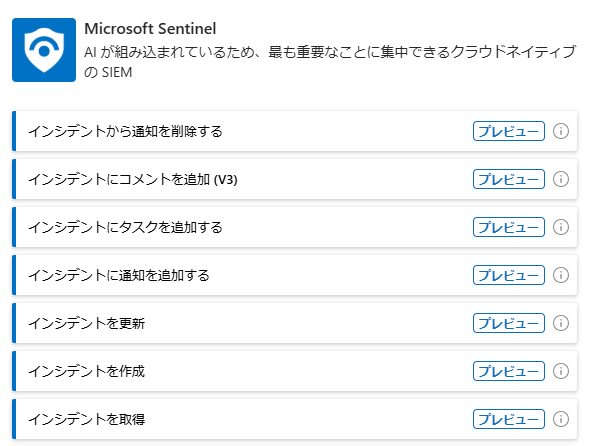
Task: View info icon for インシデントを作成
Action: (x=561, y=371)
